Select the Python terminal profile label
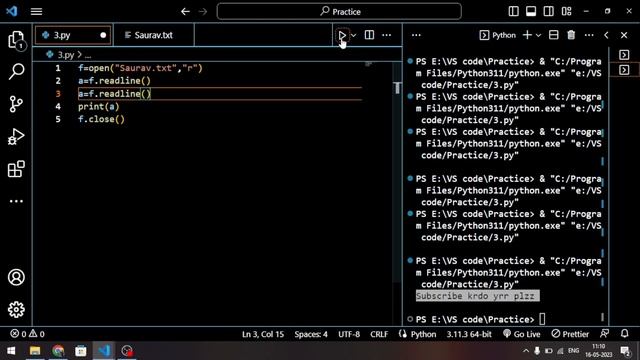The height and width of the screenshot is (360, 640). 498,35
